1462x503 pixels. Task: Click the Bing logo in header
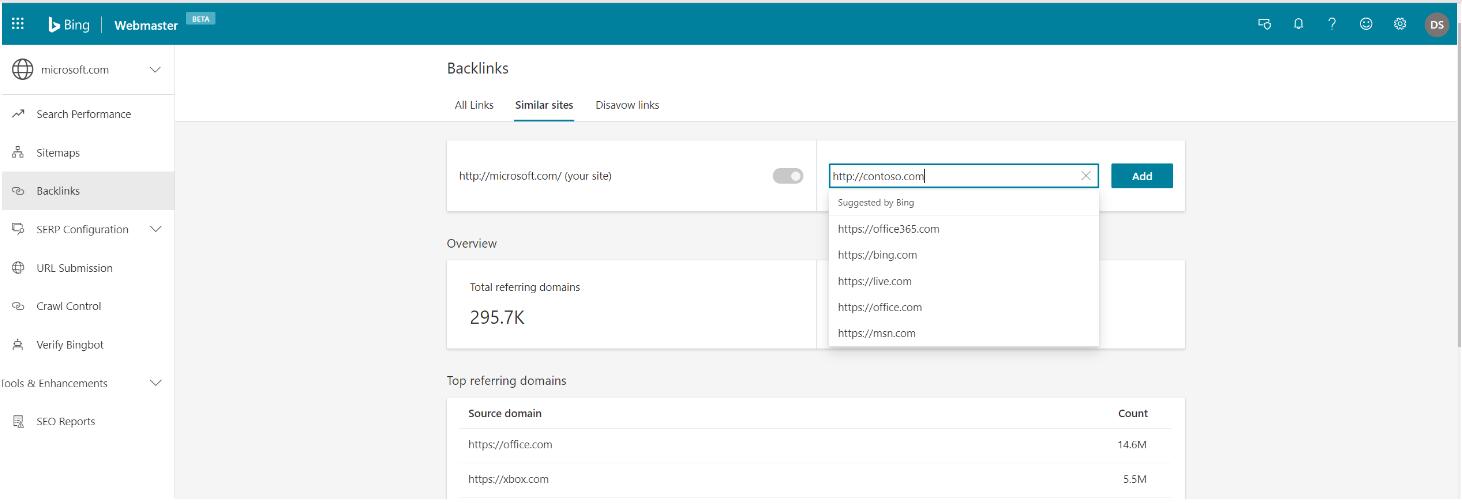point(69,25)
